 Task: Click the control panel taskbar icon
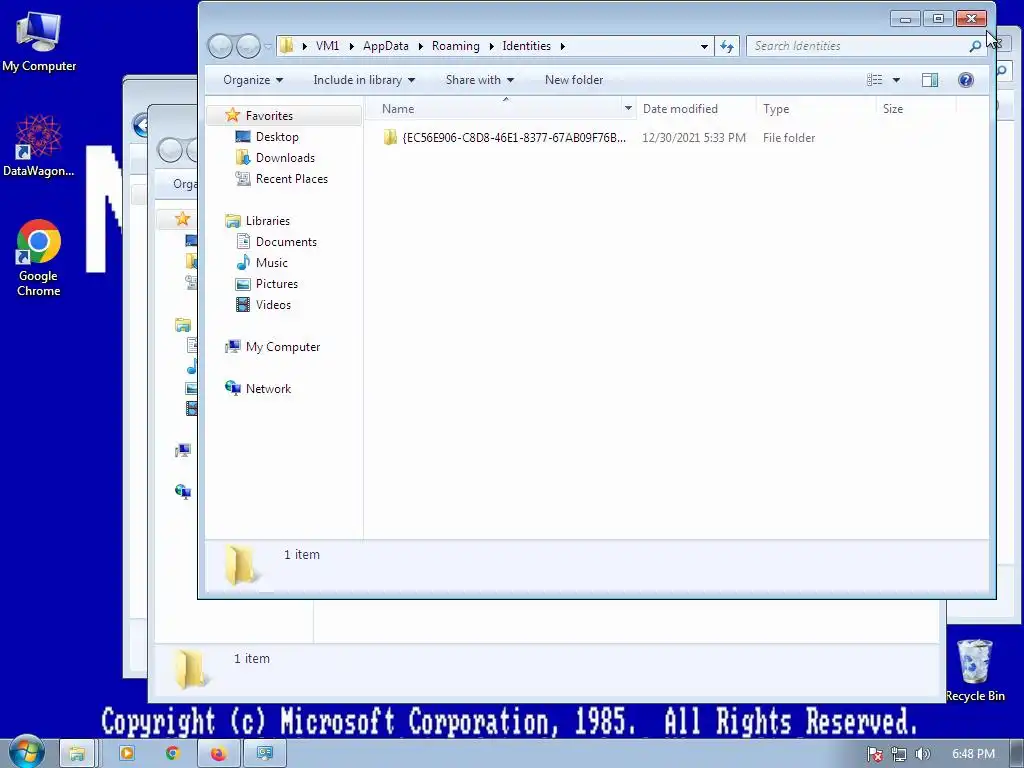point(264,753)
